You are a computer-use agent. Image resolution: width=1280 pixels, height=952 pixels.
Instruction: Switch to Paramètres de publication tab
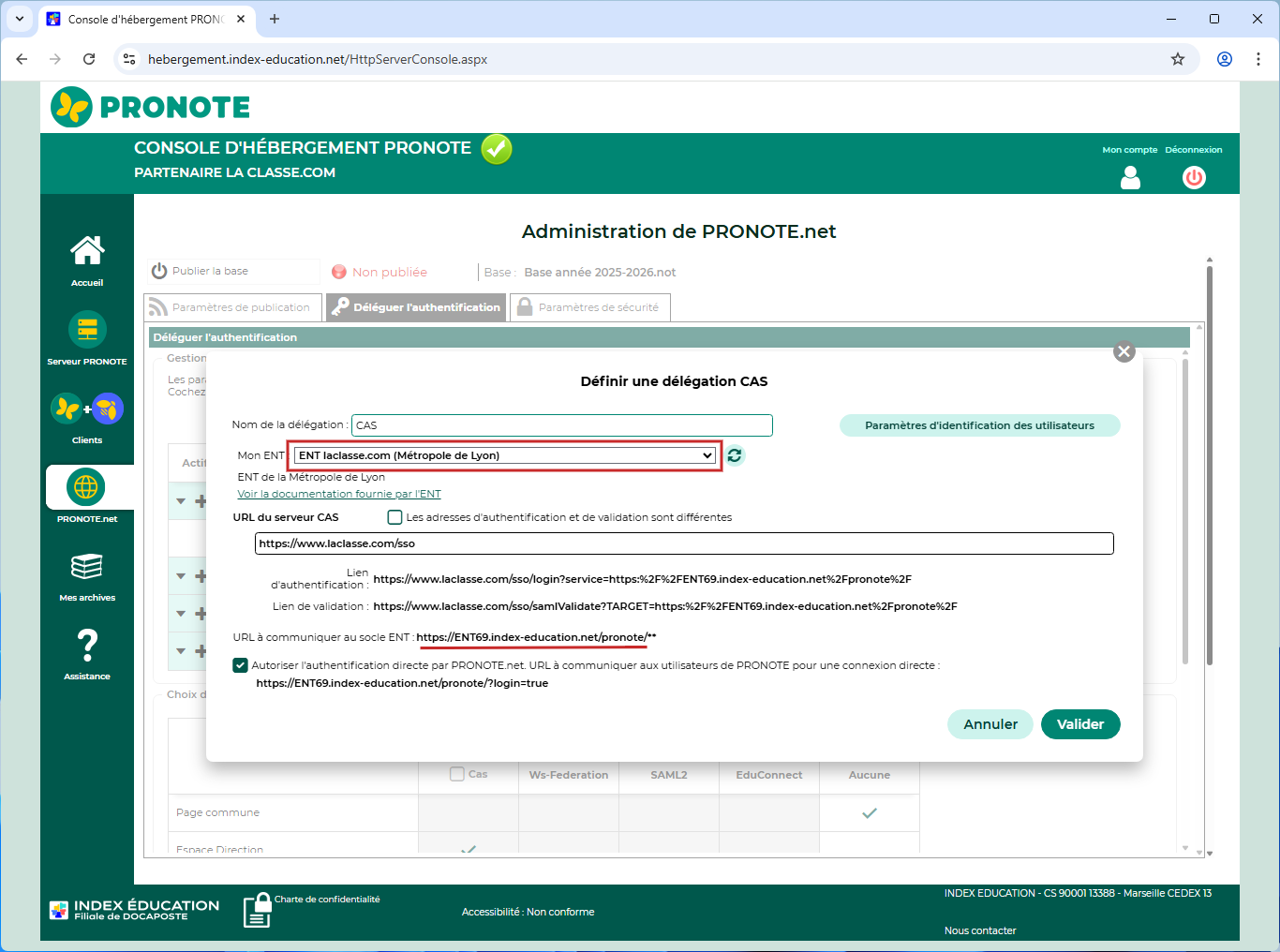[232, 307]
